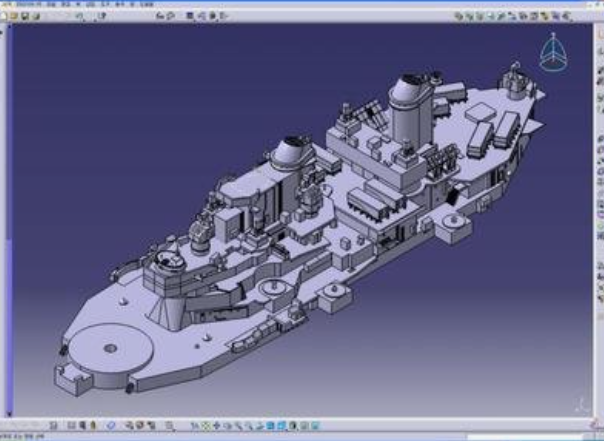Viewport: 604px width, 441px height.
Task: Choose the Rotate view tool in bottom toolbar
Action: click(225, 424)
